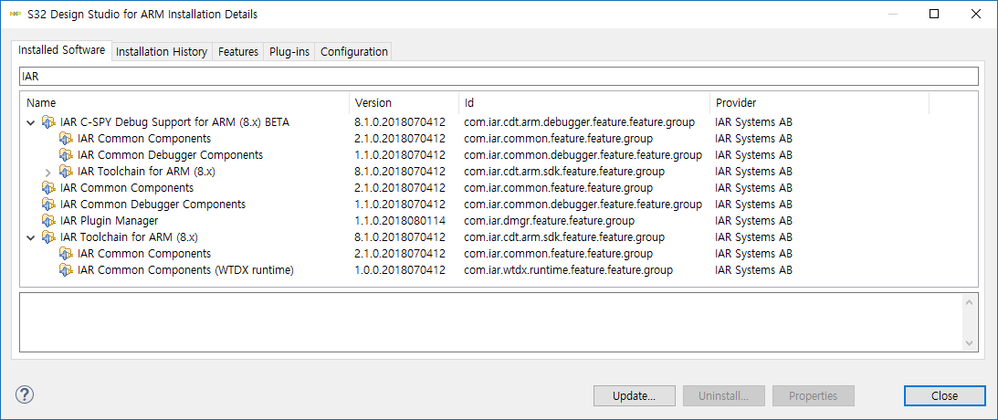Expand the nested IAR Toolchain for ARM node
Viewport: 998px width, 420px height.
(x=48, y=172)
